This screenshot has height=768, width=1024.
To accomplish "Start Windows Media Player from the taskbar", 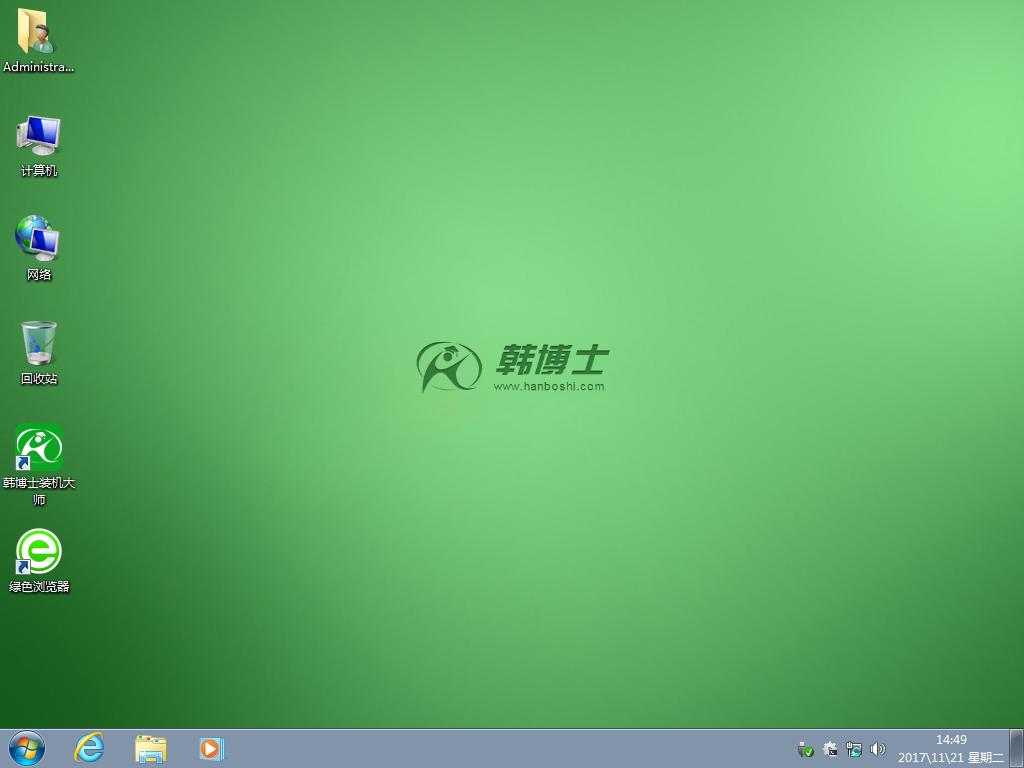I will pyautogui.click(x=211, y=748).
